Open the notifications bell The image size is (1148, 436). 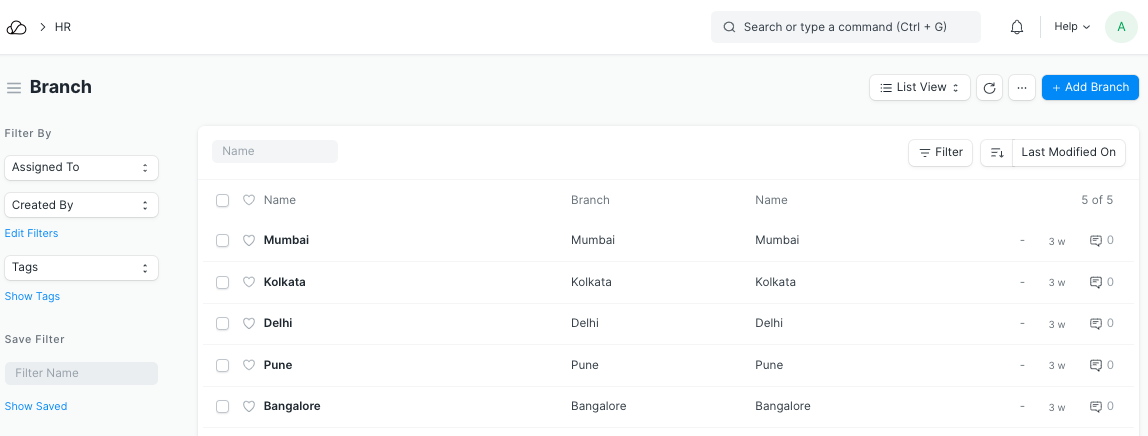point(1017,27)
